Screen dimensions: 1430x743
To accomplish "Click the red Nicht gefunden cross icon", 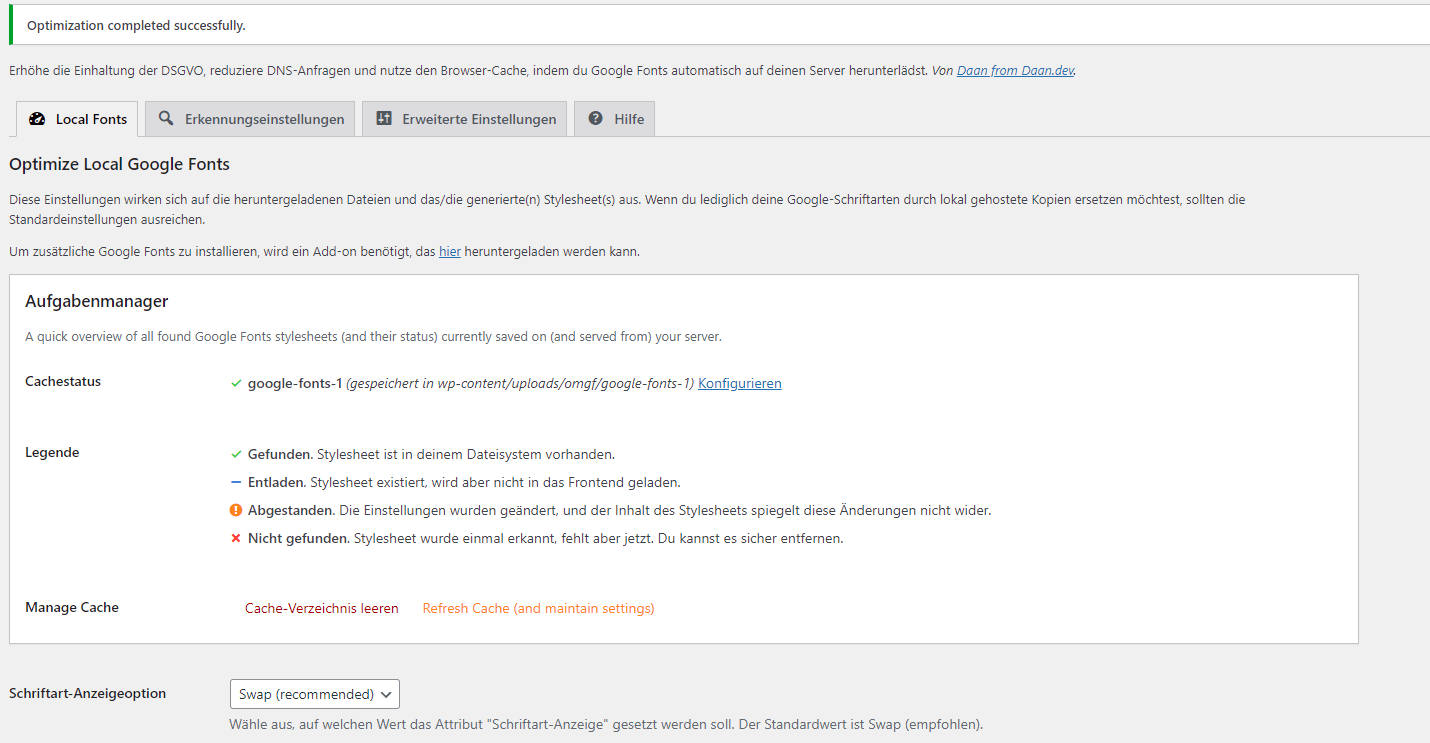I will click(236, 538).
